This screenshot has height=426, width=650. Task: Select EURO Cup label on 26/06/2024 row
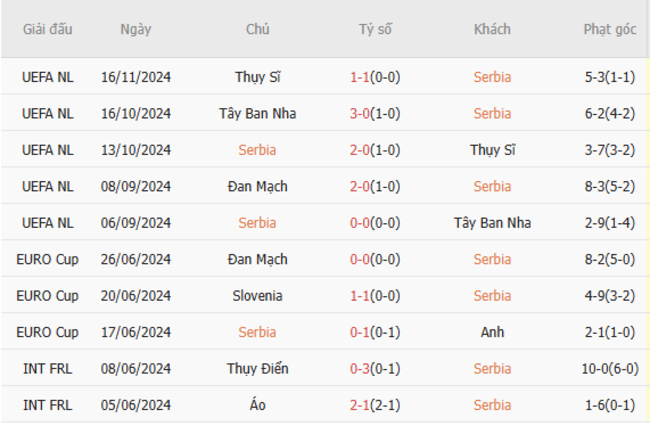point(47,260)
